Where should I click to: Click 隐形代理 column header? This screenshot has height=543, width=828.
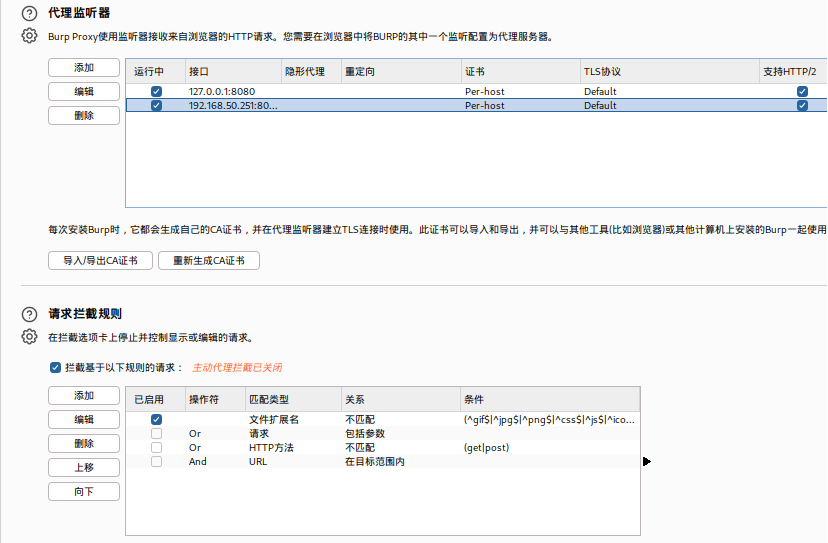[311, 71]
